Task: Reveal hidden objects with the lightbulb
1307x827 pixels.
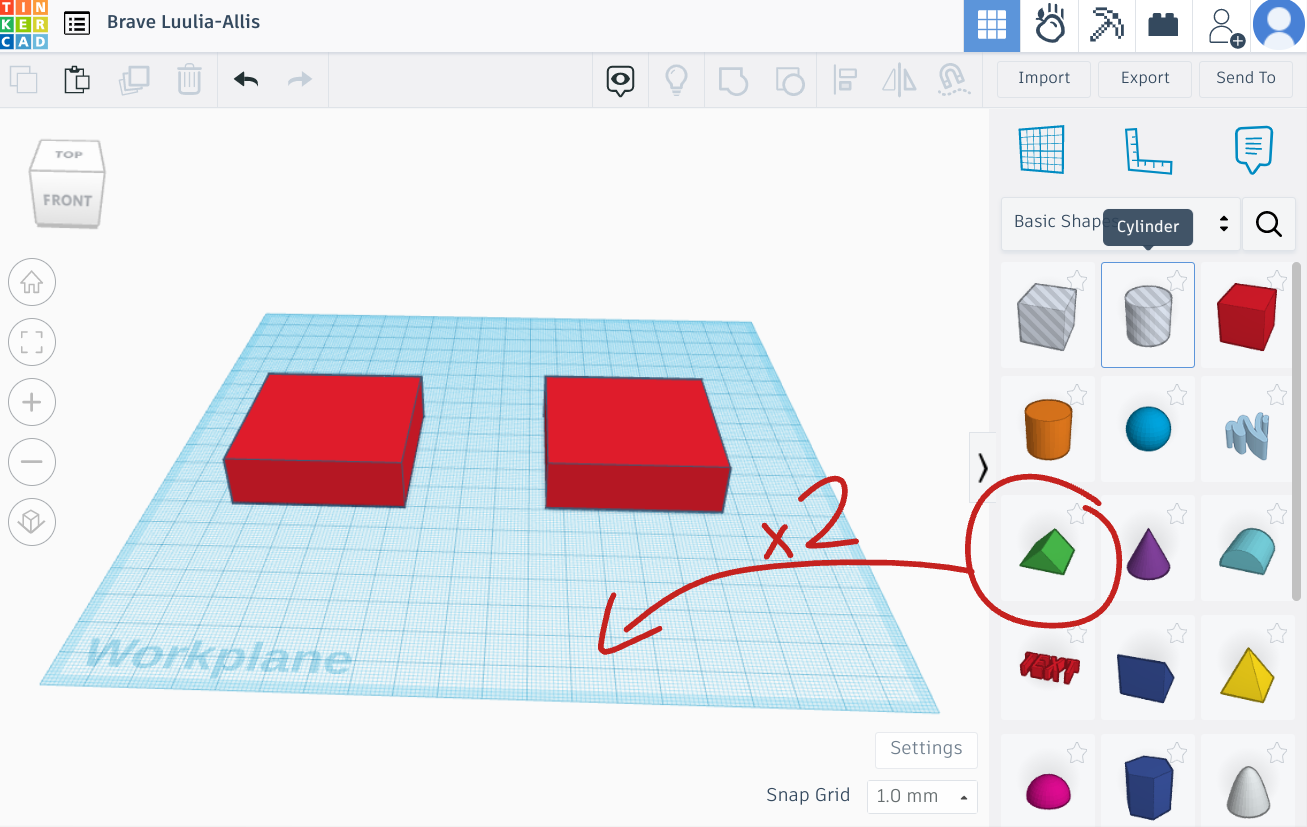Action: tap(676, 79)
